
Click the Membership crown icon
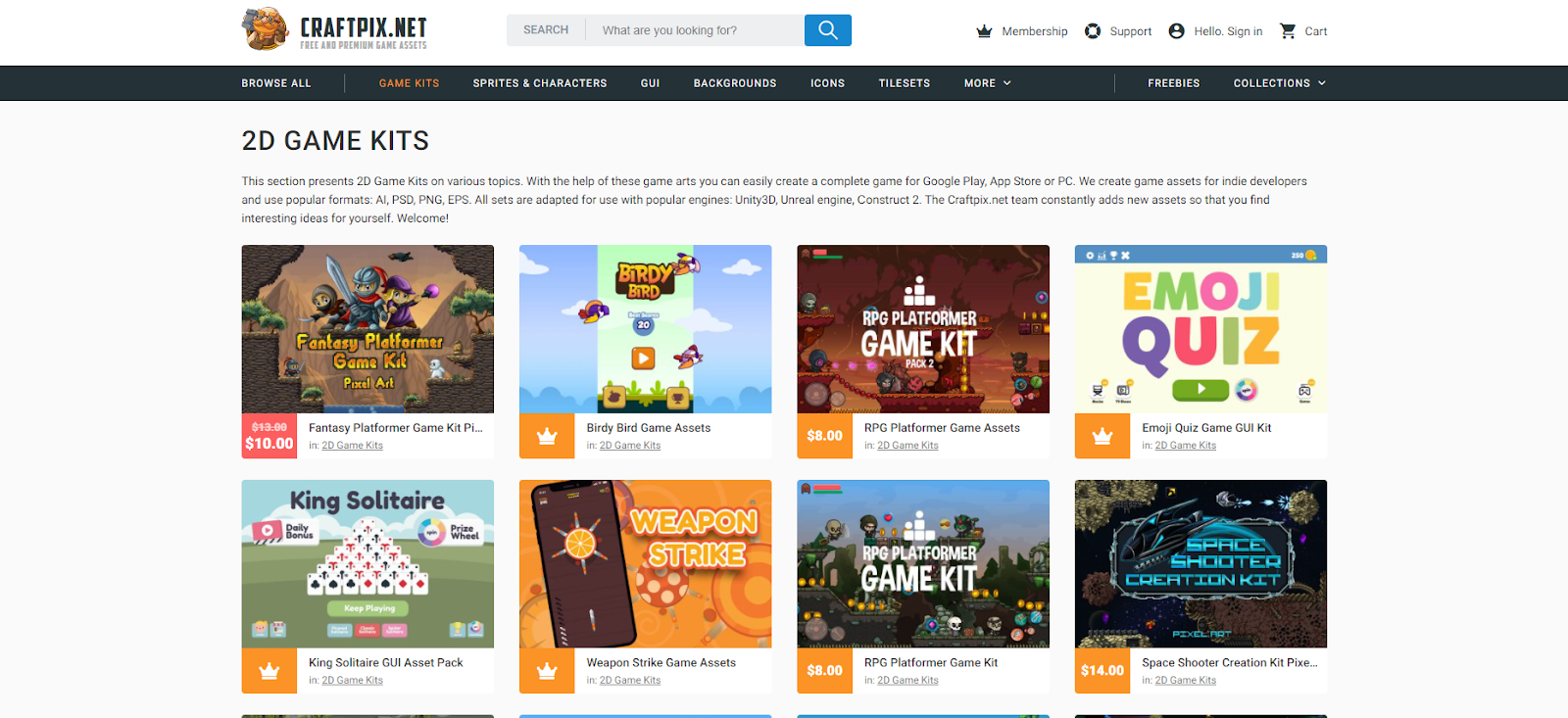tap(984, 31)
